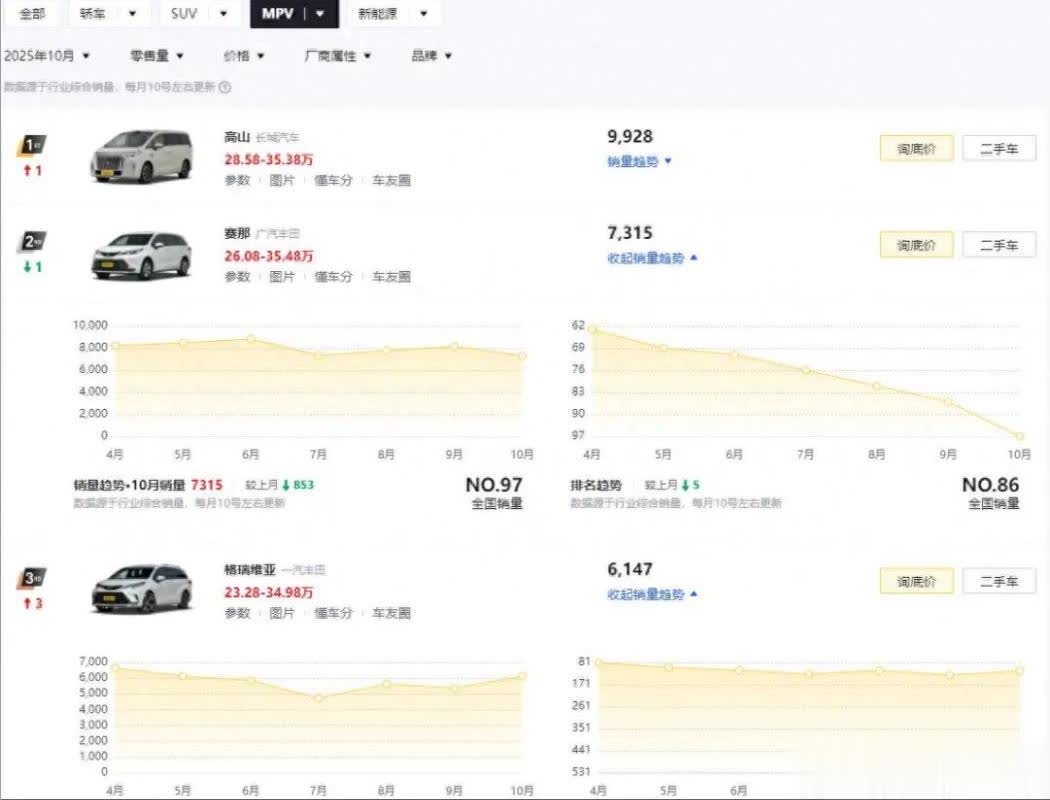Expand 销量趋势 for 高山
Screen dimensions: 1050x800
[x=640, y=161]
